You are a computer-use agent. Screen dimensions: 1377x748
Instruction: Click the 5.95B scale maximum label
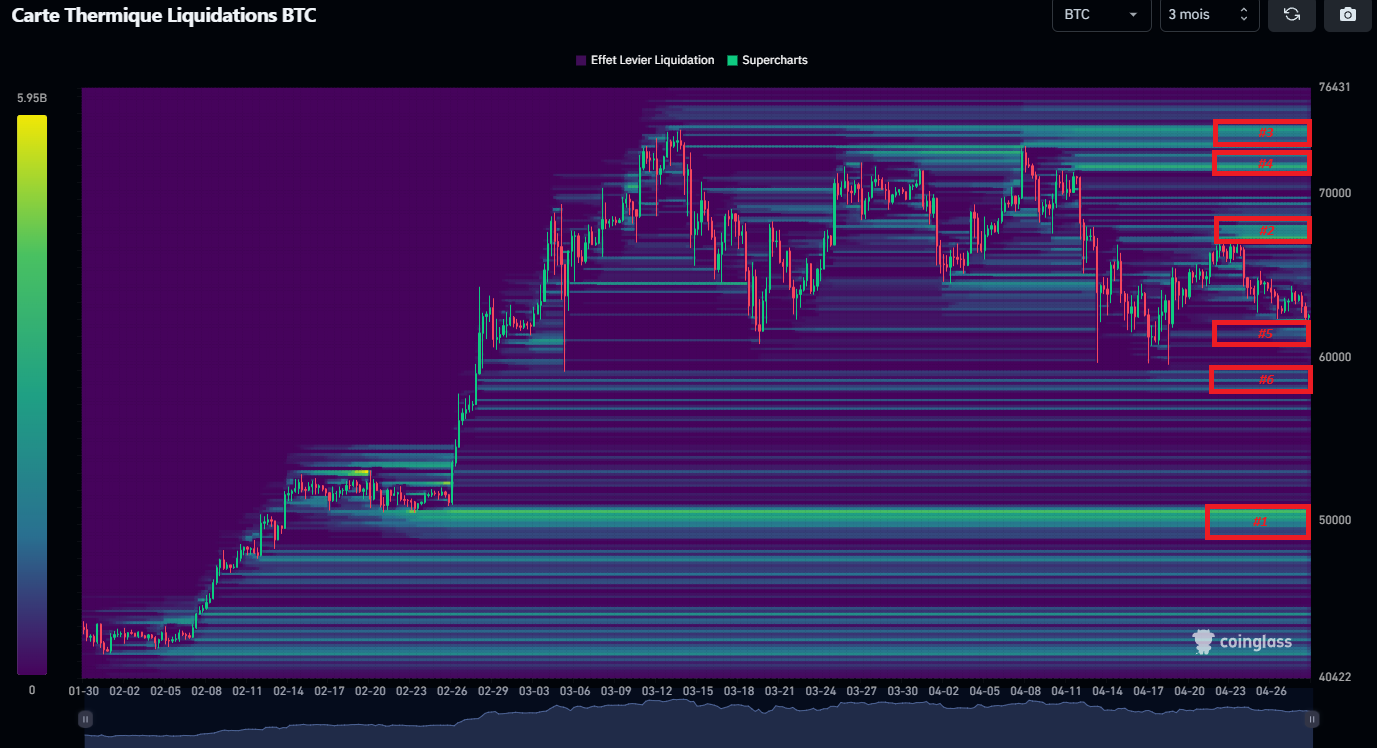pyautogui.click(x=32, y=98)
